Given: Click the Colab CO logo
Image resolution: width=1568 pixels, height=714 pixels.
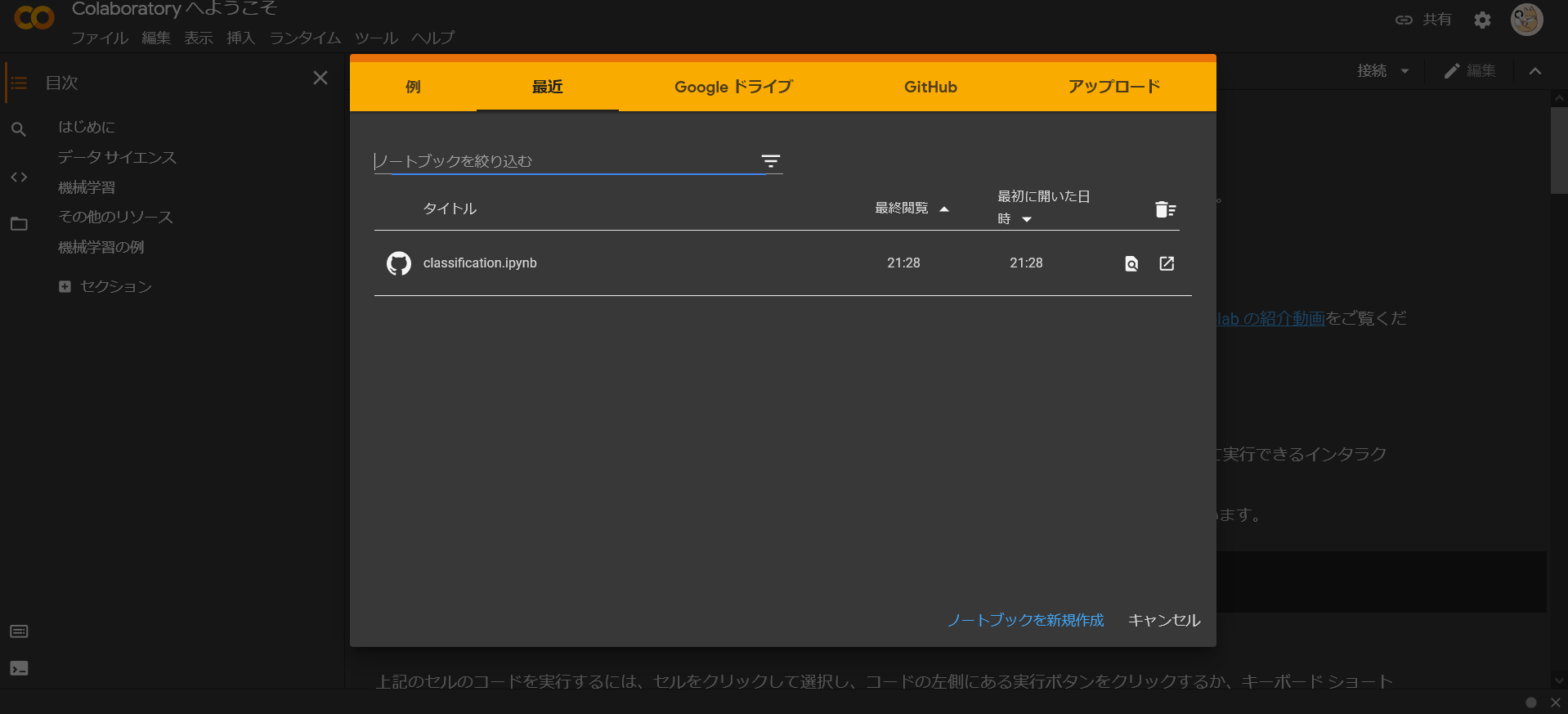Looking at the screenshot, I should tap(34, 17).
